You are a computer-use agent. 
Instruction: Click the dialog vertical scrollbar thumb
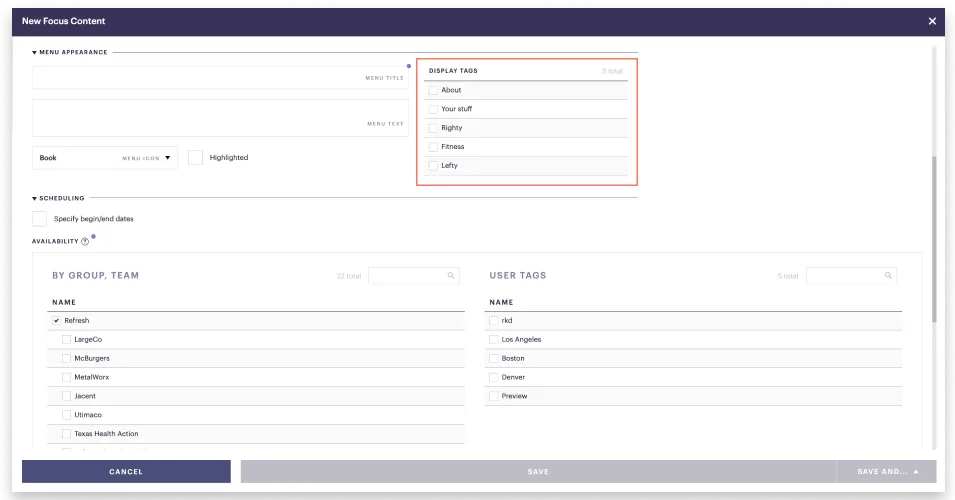tap(934, 240)
